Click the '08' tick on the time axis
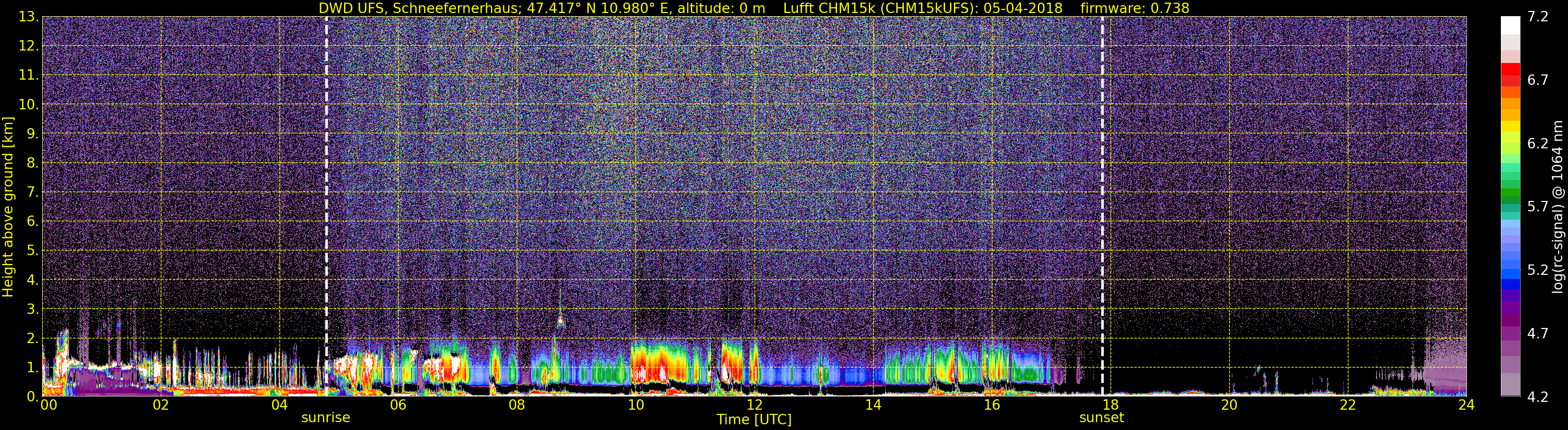This screenshot has width=1568, height=430. (516, 405)
